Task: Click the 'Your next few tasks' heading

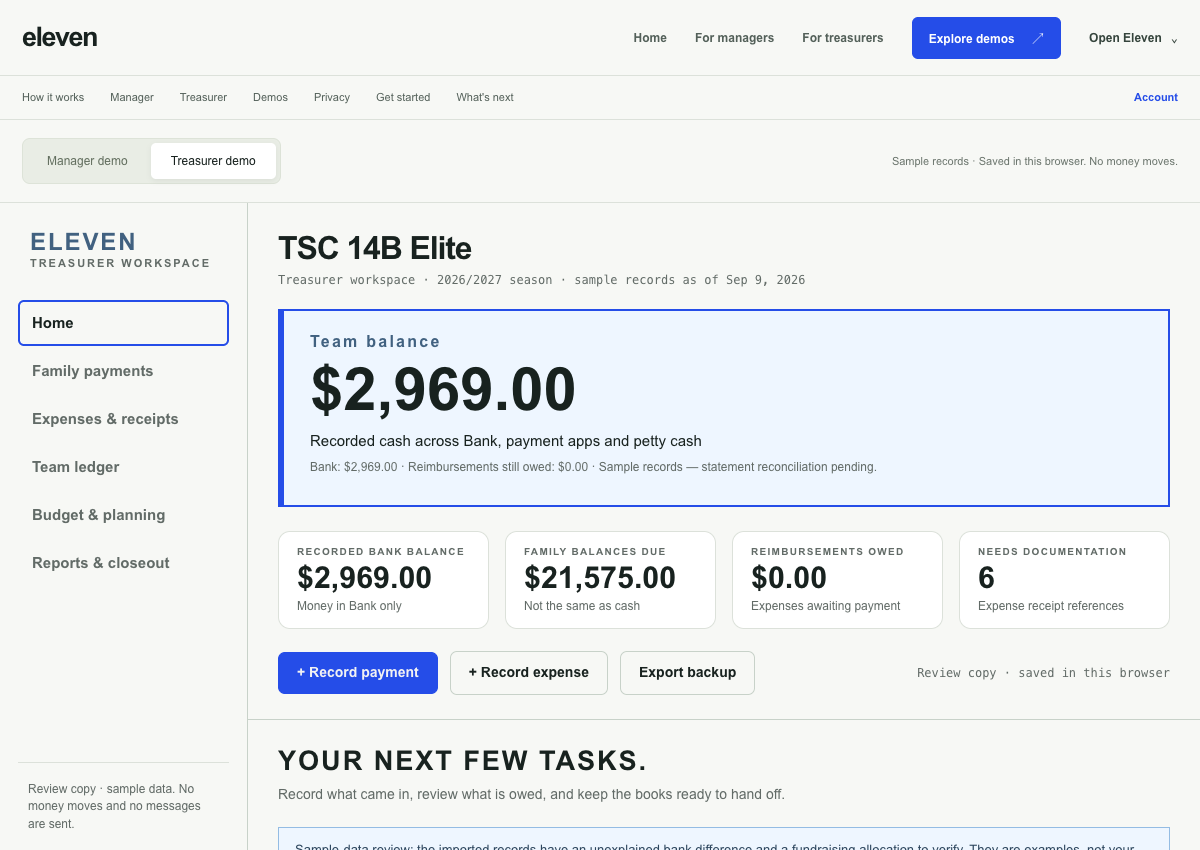Action: (463, 761)
